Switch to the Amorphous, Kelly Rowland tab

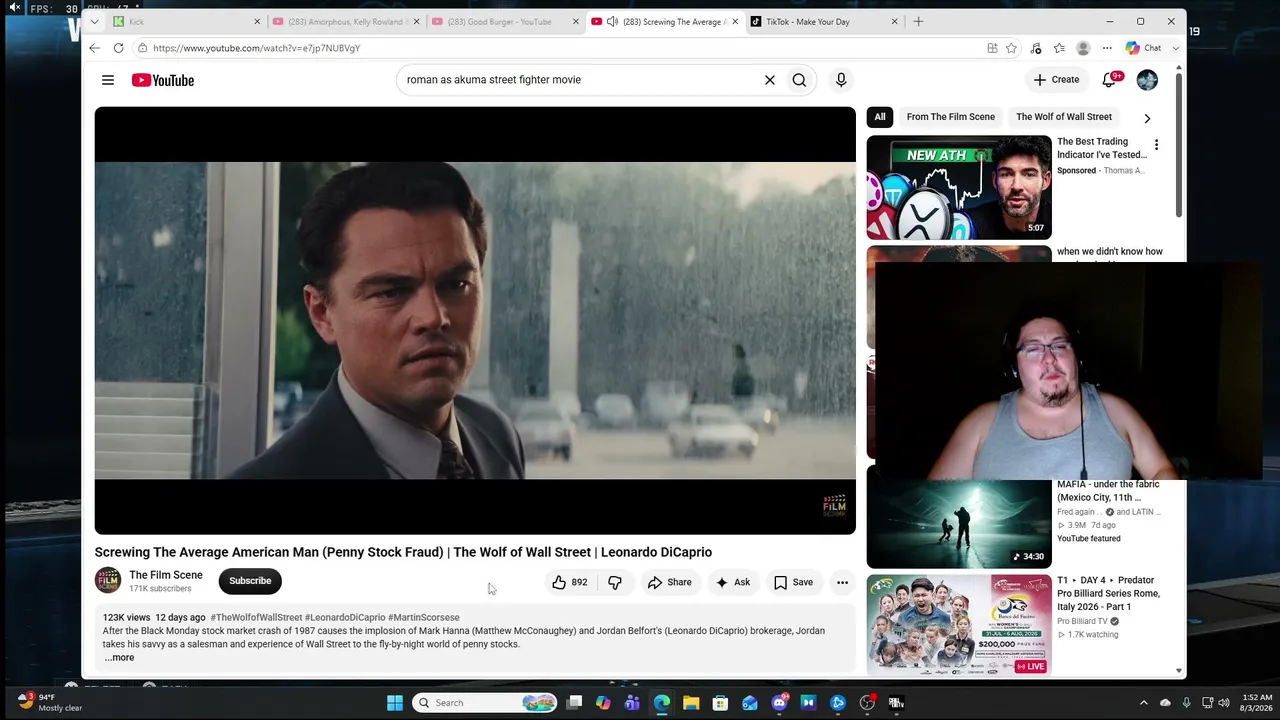[x=345, y=21]
